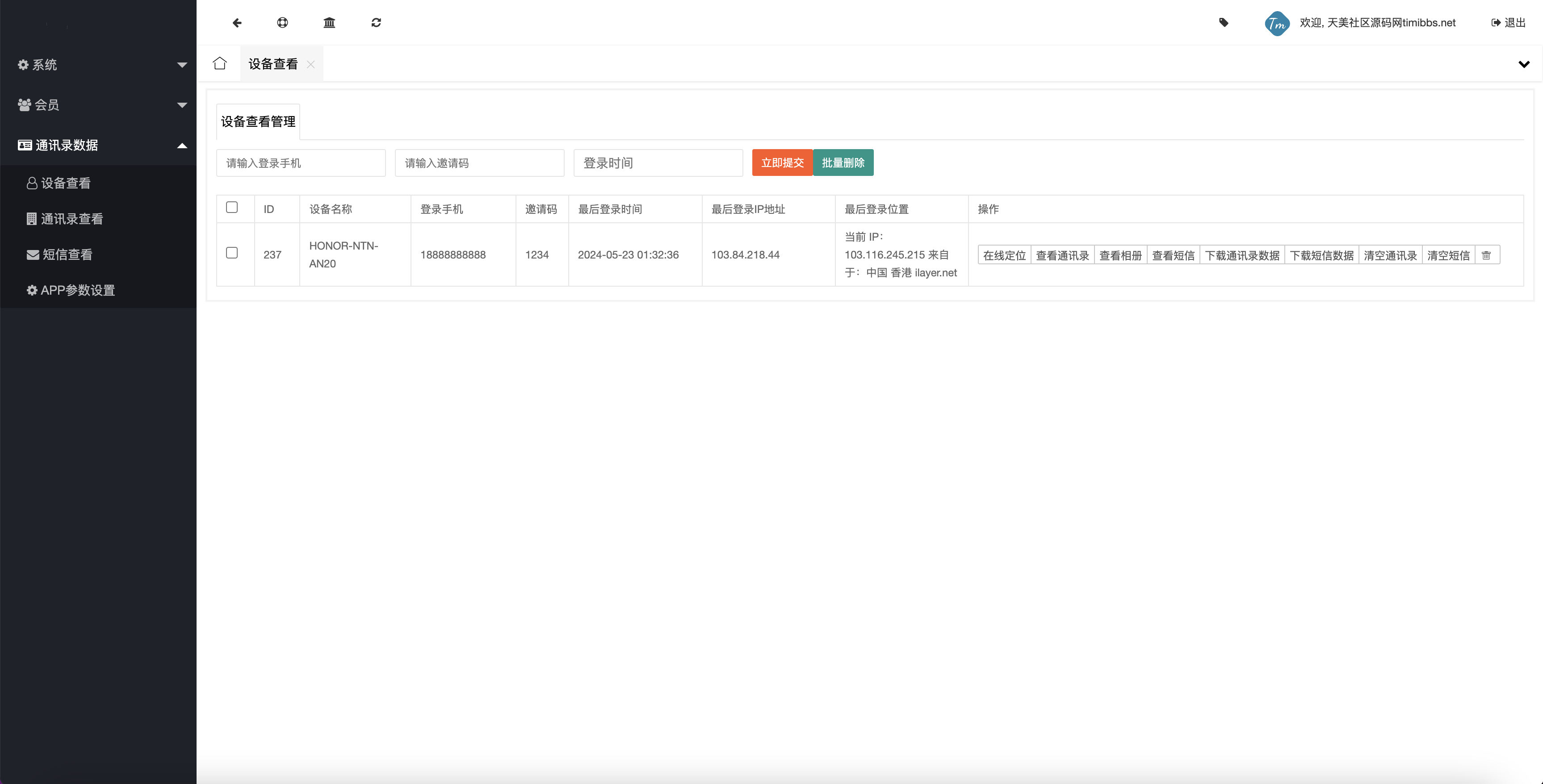Open 短信查看 from the sidebar

pyautogui.click(x=66, y=254)
